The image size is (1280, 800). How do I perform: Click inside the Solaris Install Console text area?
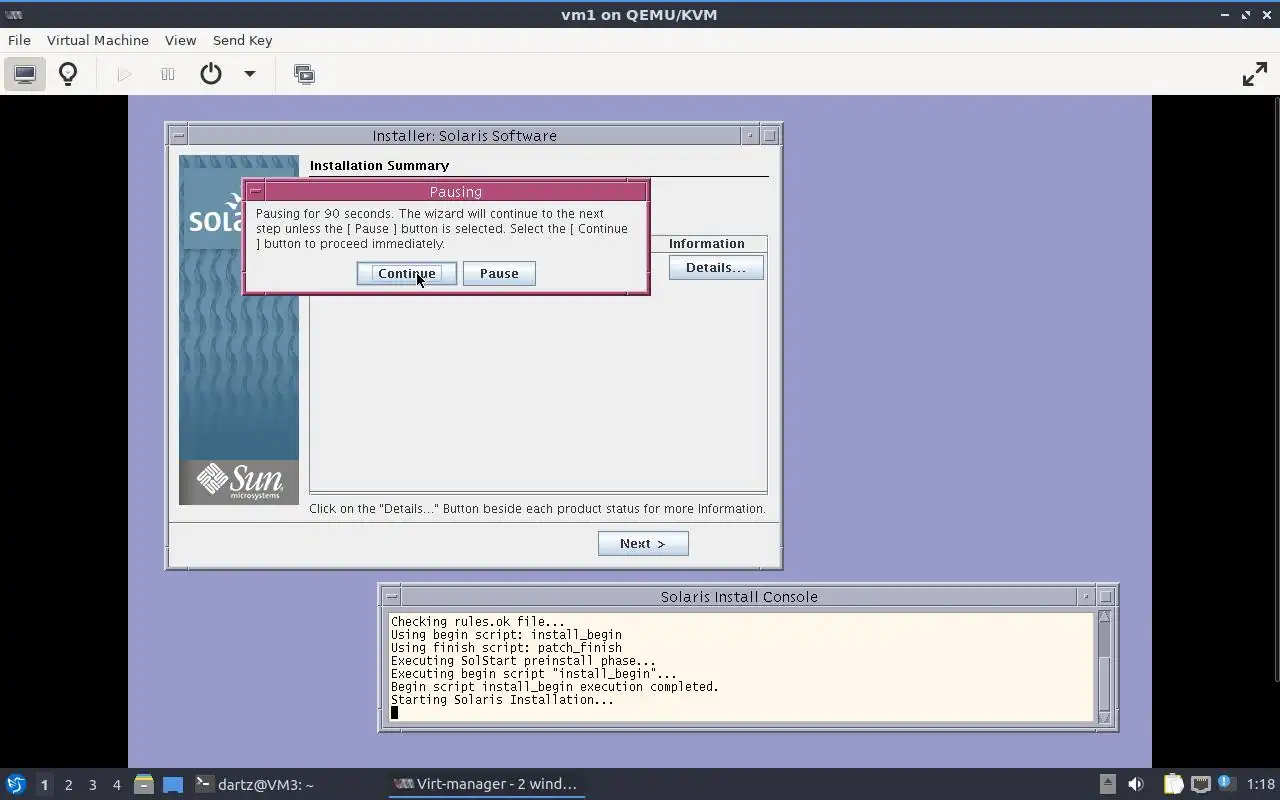point(741,667)
